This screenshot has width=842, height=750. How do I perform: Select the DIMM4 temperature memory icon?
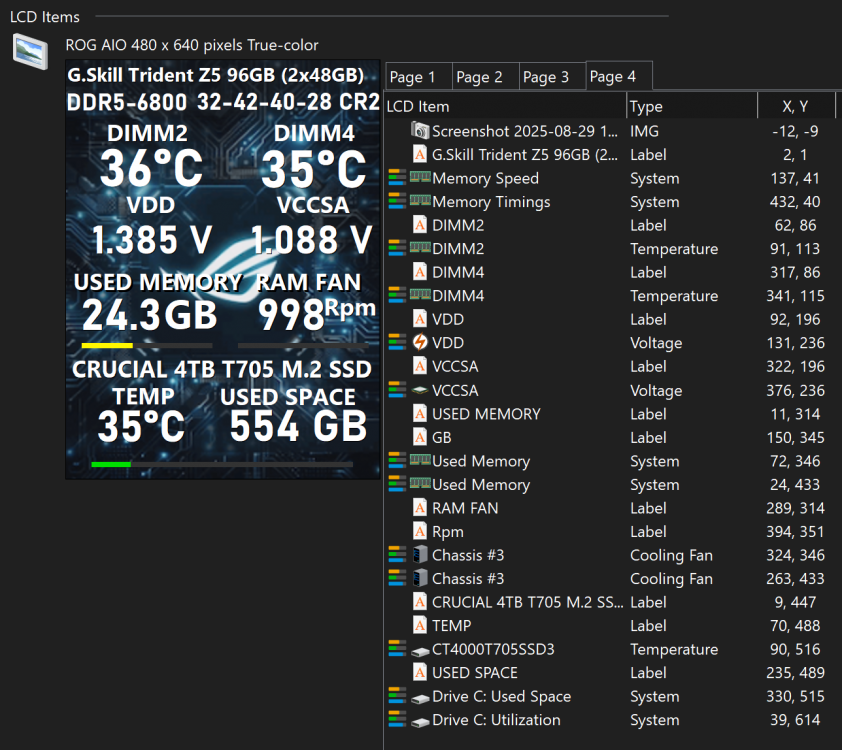click(x=420, y=294)
